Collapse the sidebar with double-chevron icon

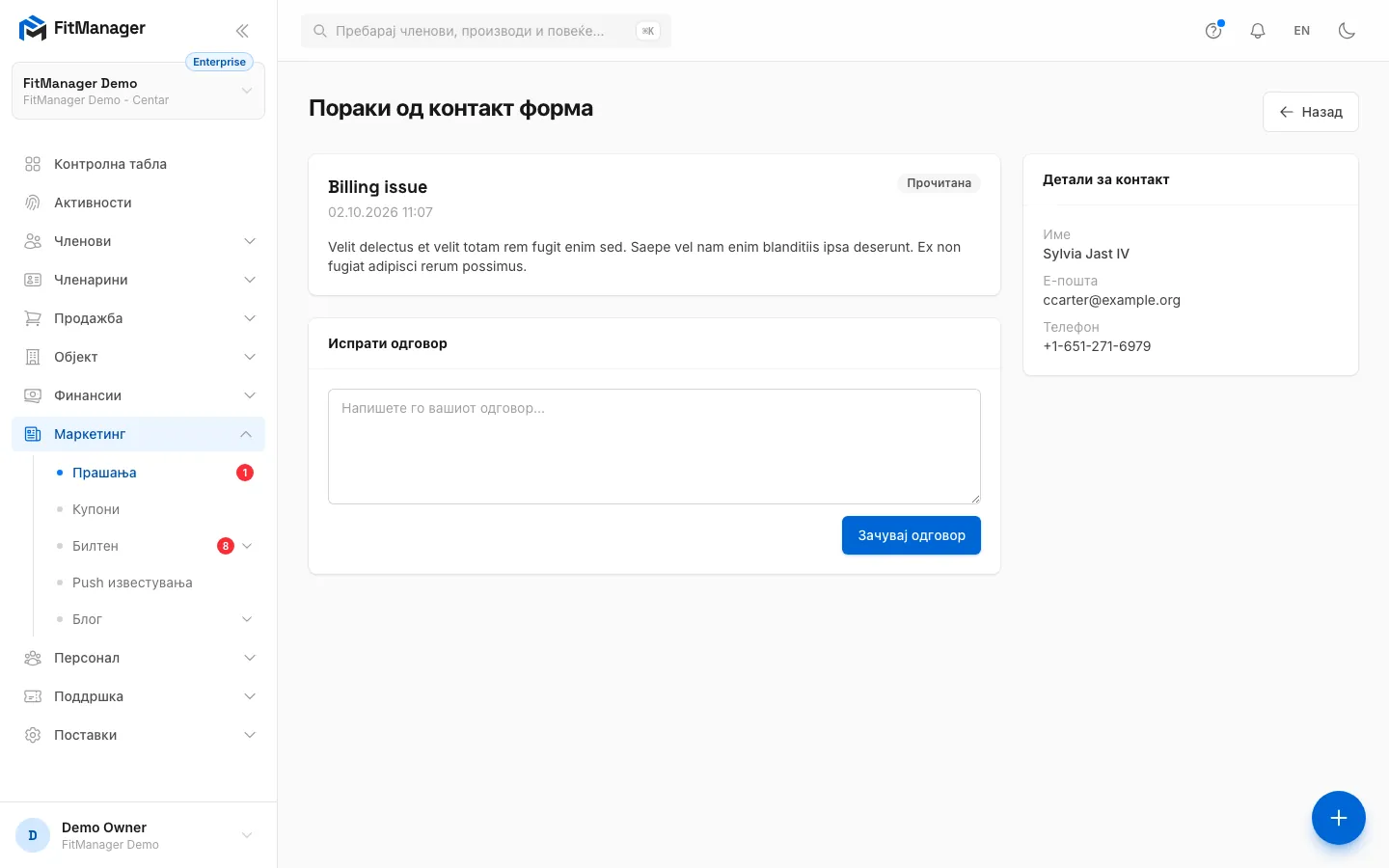242,31
